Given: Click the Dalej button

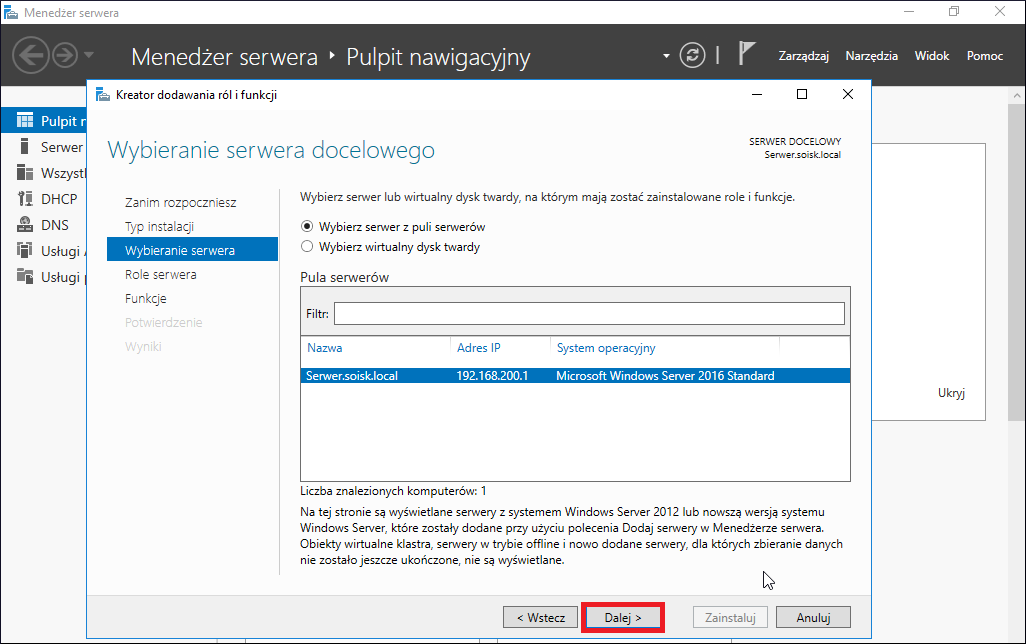Looking at the screenshot, I should click(x=623, y=617).
